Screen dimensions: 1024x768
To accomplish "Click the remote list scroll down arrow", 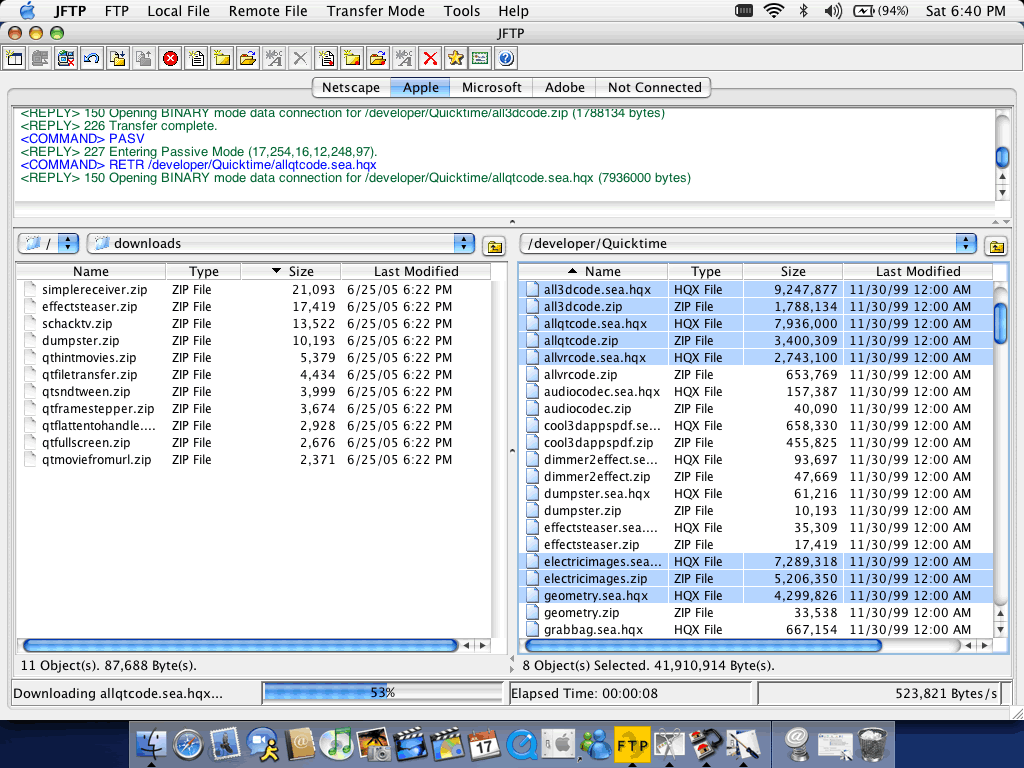I will [x=1000, y=630].
